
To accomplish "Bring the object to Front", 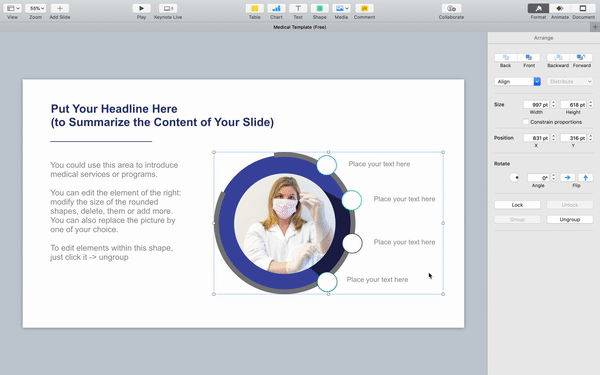I will click(529, 57).
